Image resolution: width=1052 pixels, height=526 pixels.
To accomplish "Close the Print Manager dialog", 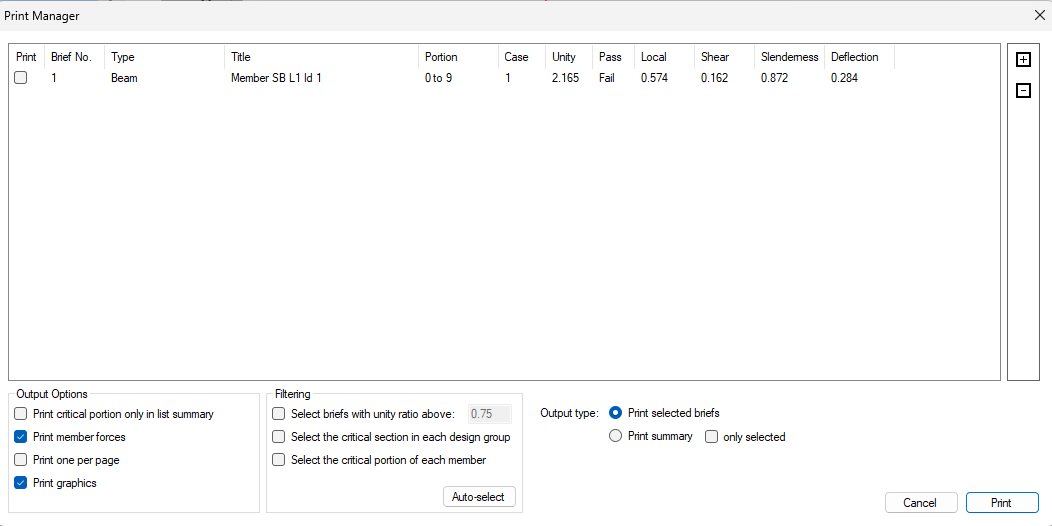I will click(1037, 15).
